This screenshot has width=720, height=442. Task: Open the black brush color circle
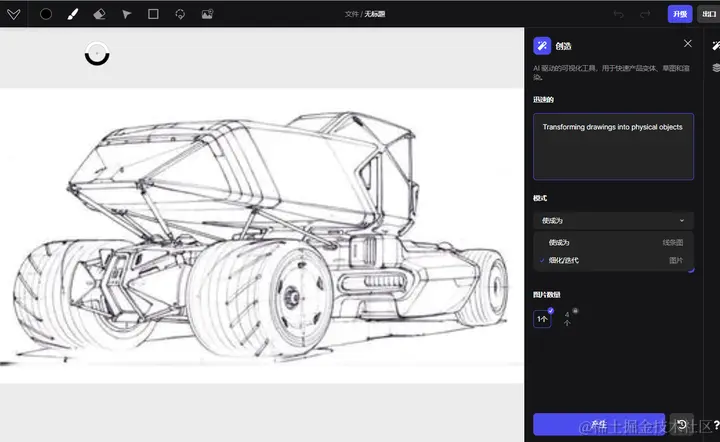[46, 14]
